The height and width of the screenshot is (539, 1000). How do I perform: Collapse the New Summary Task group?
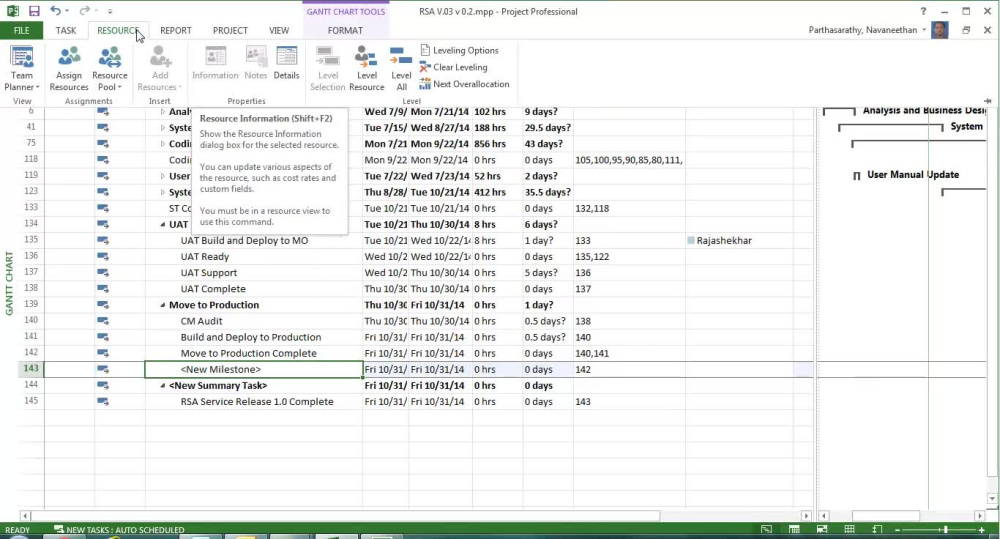point(163,385)
